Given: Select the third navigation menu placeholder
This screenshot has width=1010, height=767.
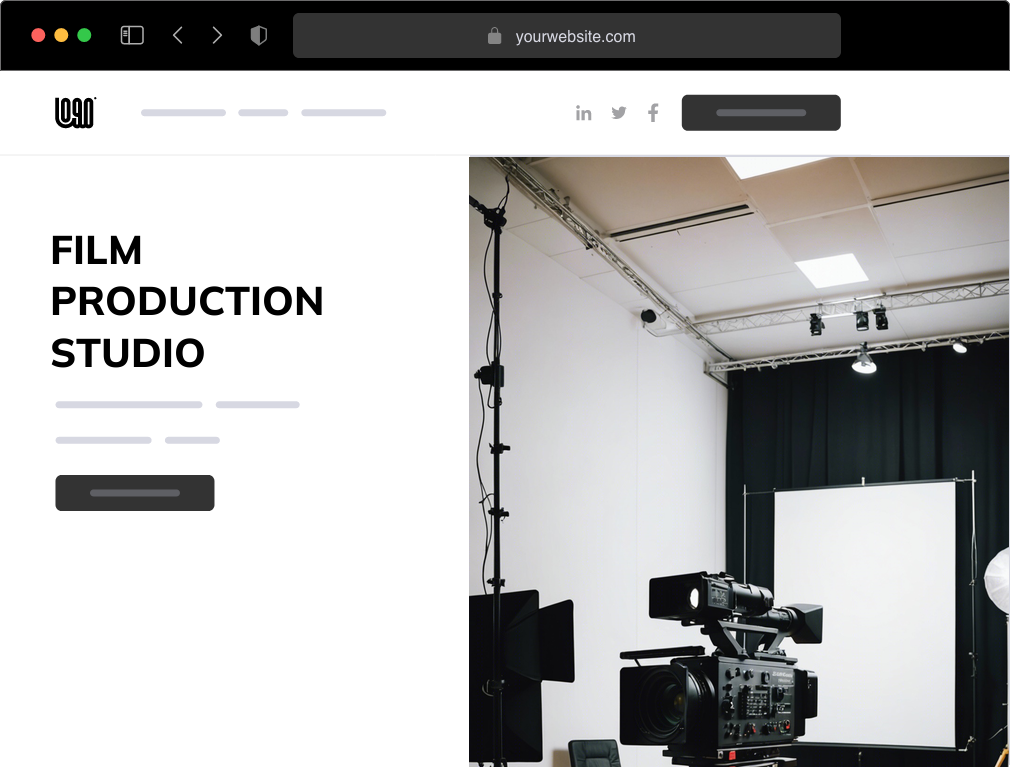Looking at the screenshot, I should pos(344,112).
